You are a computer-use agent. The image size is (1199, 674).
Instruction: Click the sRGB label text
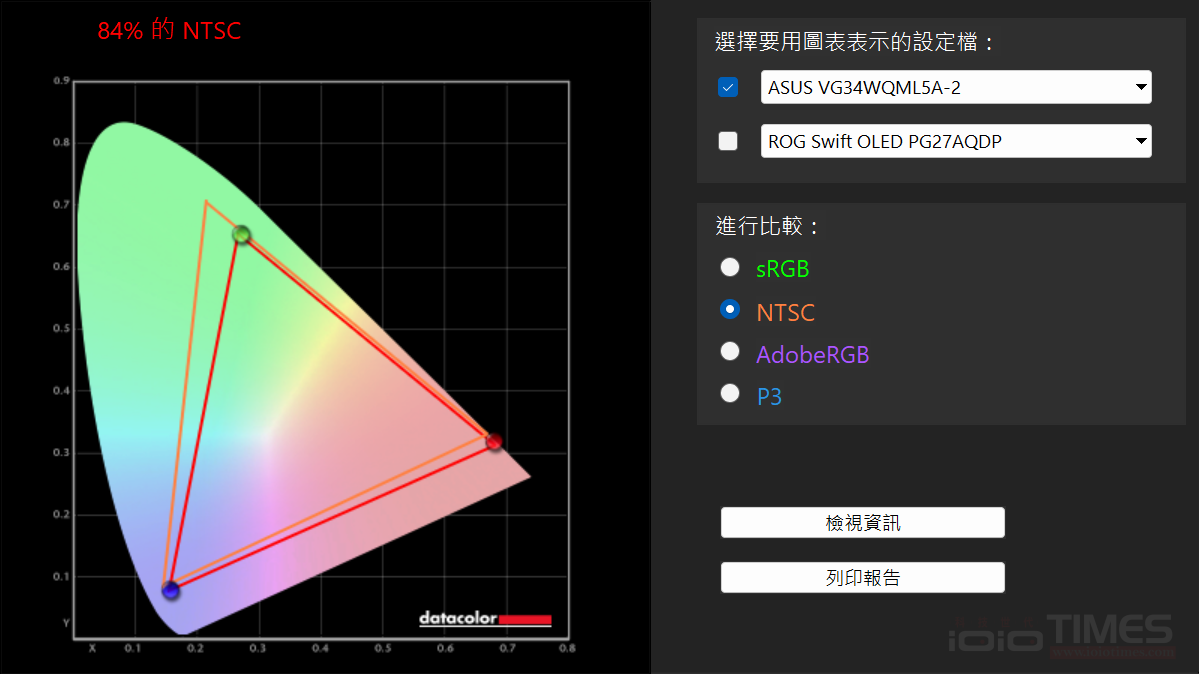(782, 269)
